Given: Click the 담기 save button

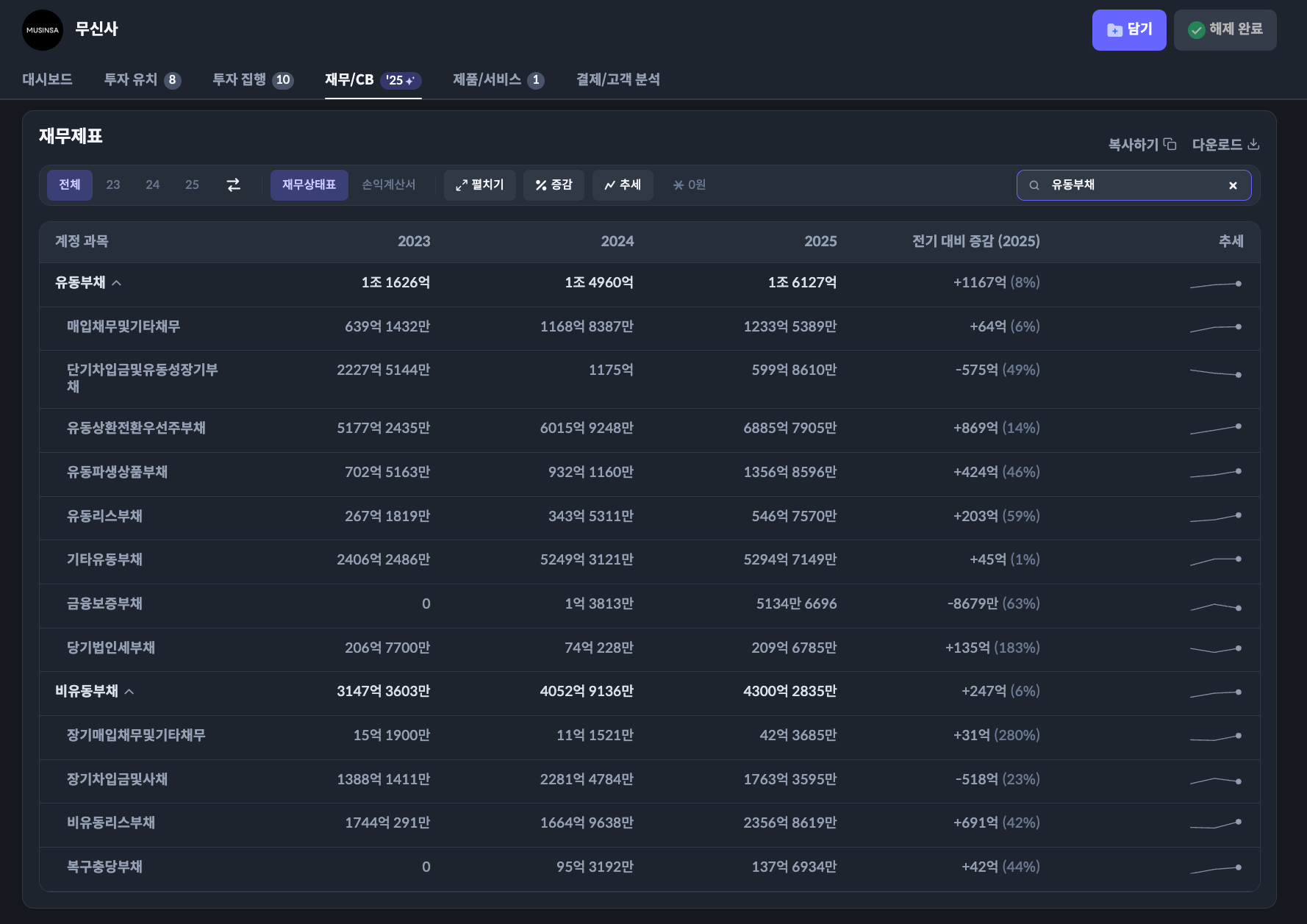Looking at the screenshot, I should 1128,30.
